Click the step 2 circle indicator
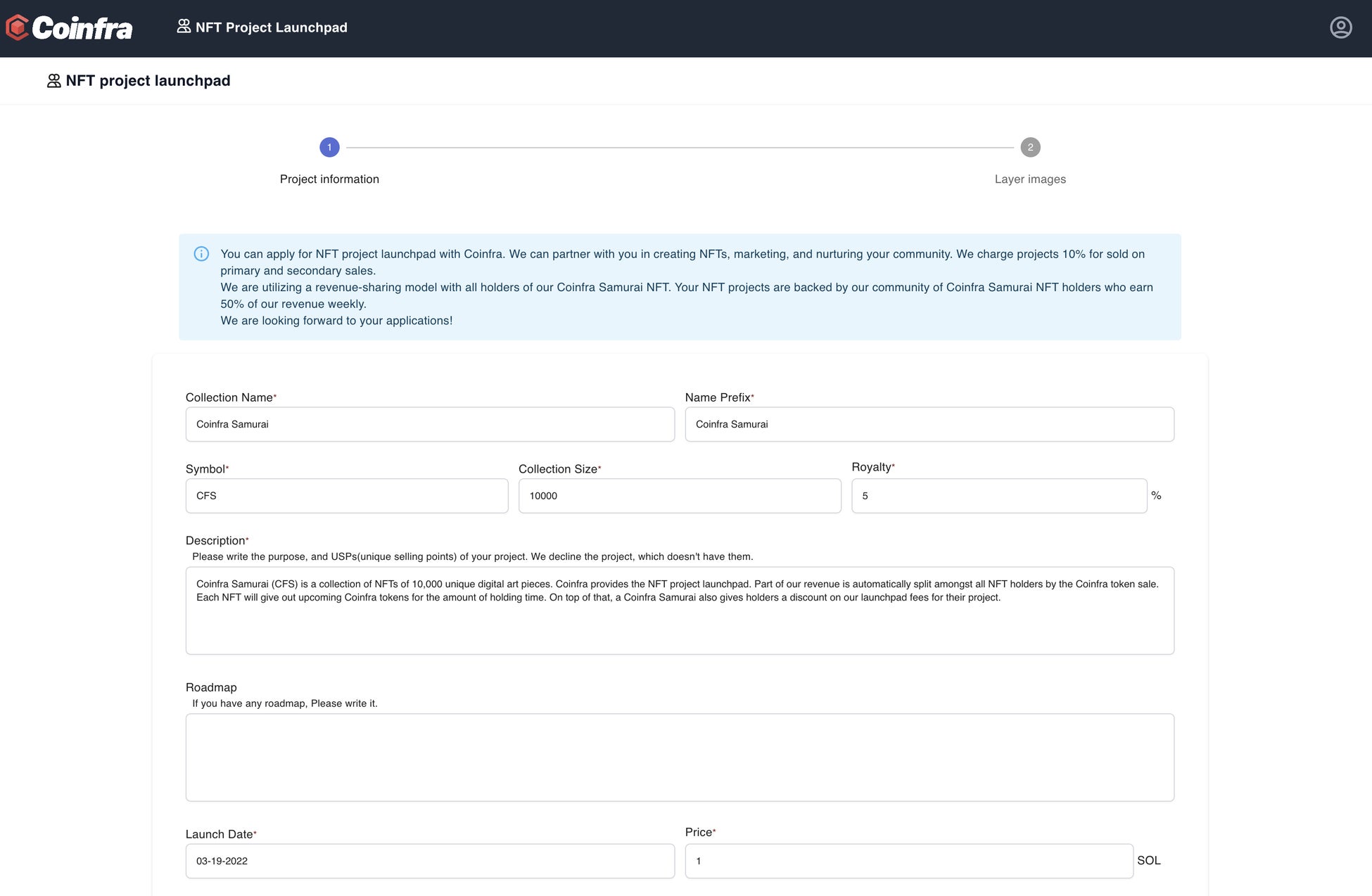1372x896 pixels. tap(1030, 147)
